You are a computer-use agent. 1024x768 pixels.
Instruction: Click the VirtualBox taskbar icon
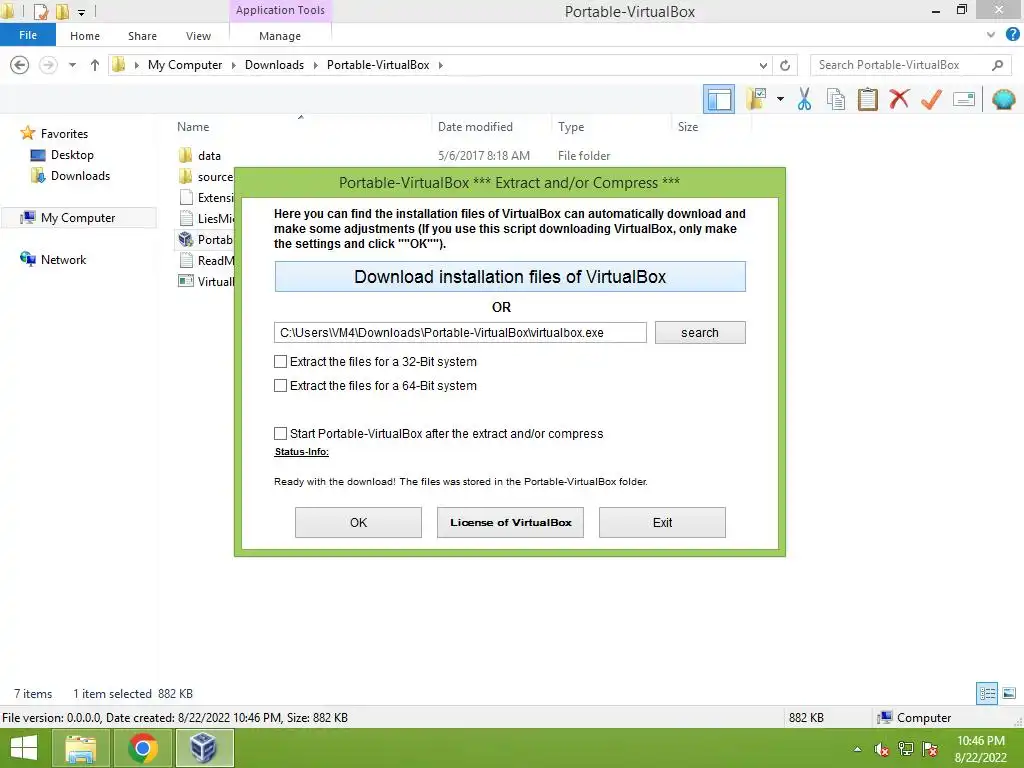tap(204, 748)
